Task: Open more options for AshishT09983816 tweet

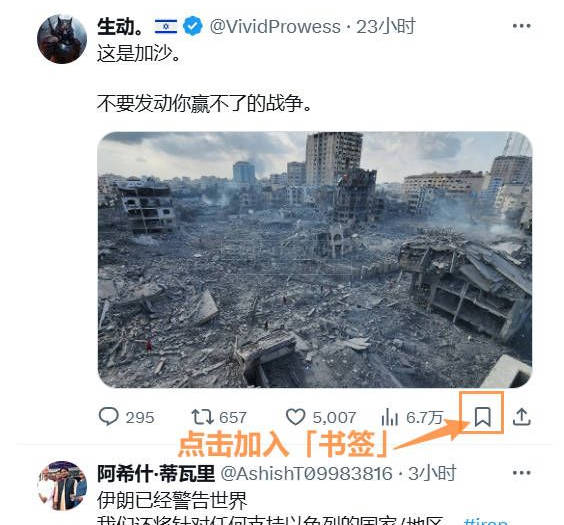Action: click(521, 472)
